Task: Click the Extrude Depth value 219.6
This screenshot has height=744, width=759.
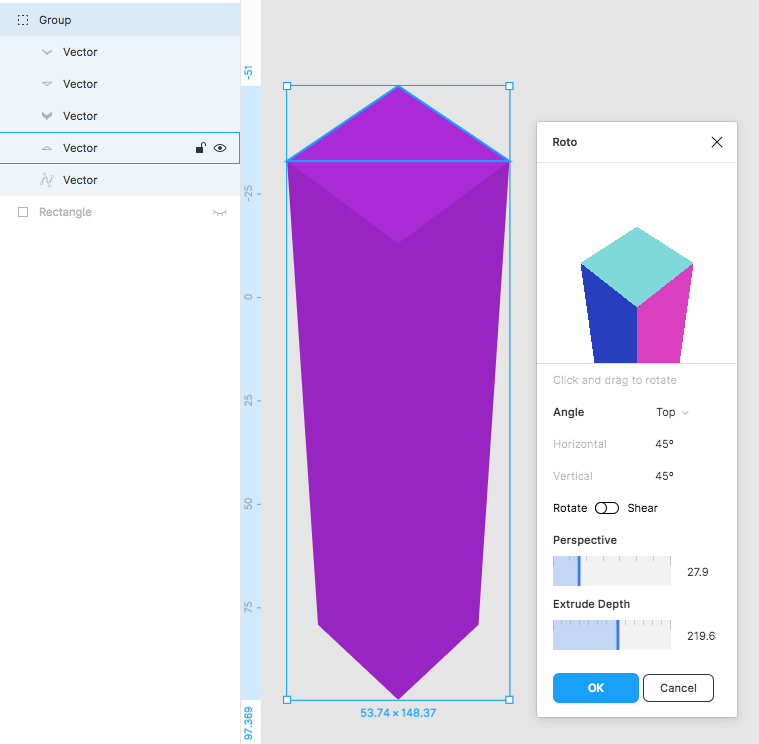Action: pos(701,636)
